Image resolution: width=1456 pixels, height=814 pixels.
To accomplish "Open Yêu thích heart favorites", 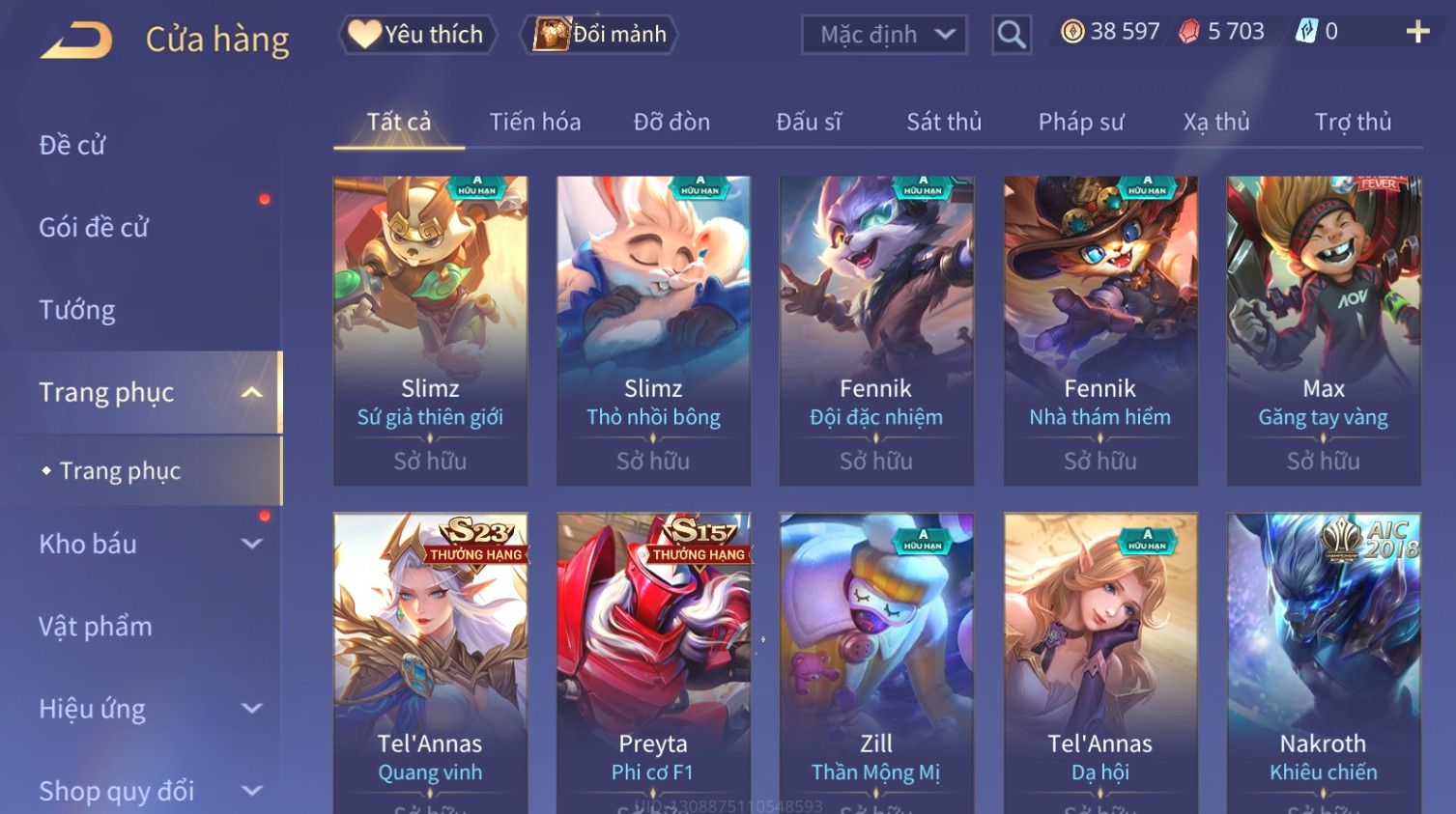I will click(x=417, y=35).
